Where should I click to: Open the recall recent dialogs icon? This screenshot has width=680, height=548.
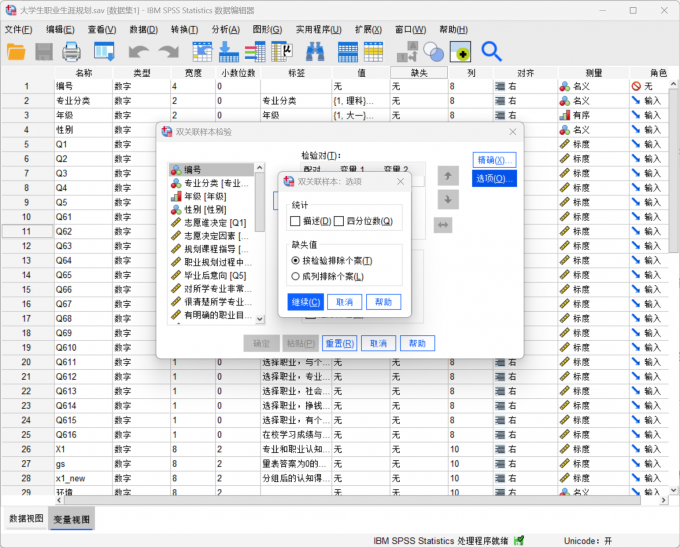click(104, 52)
